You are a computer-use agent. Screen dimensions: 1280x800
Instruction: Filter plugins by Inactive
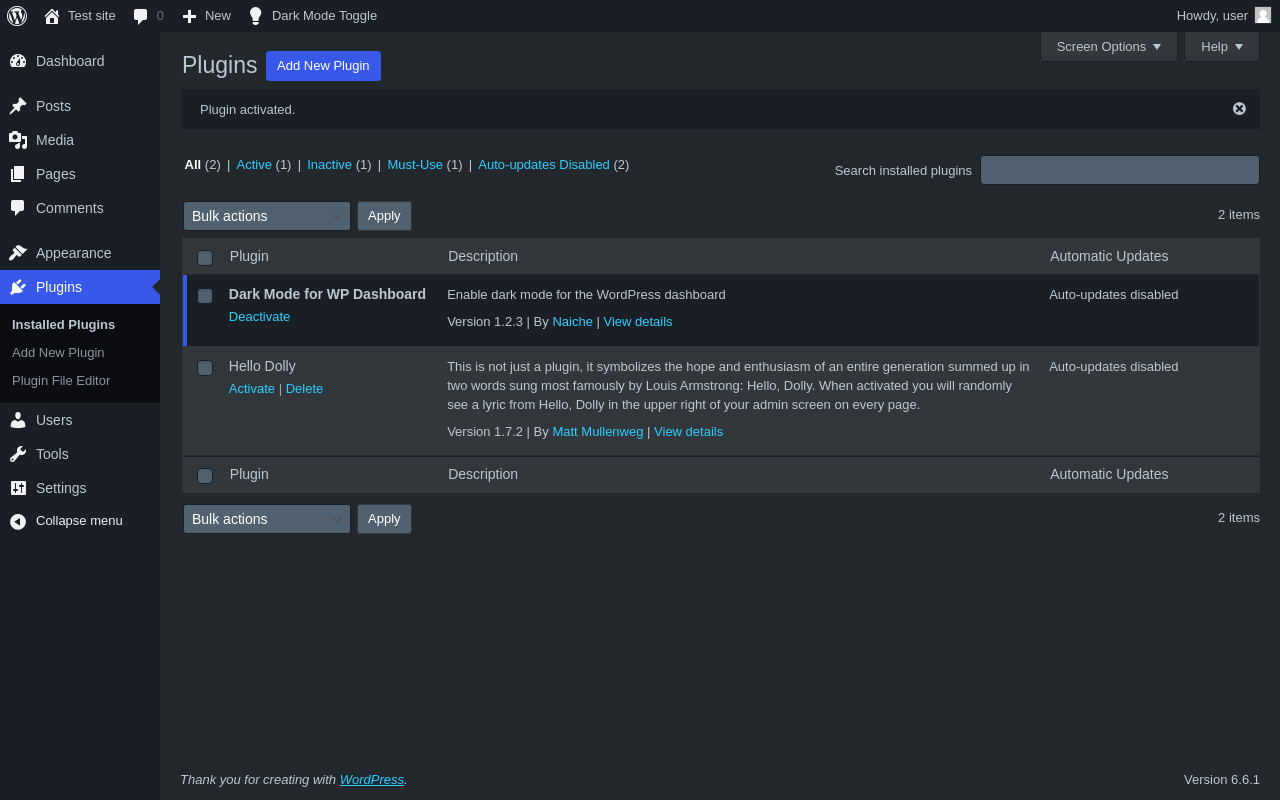click(x=329, y=165)
